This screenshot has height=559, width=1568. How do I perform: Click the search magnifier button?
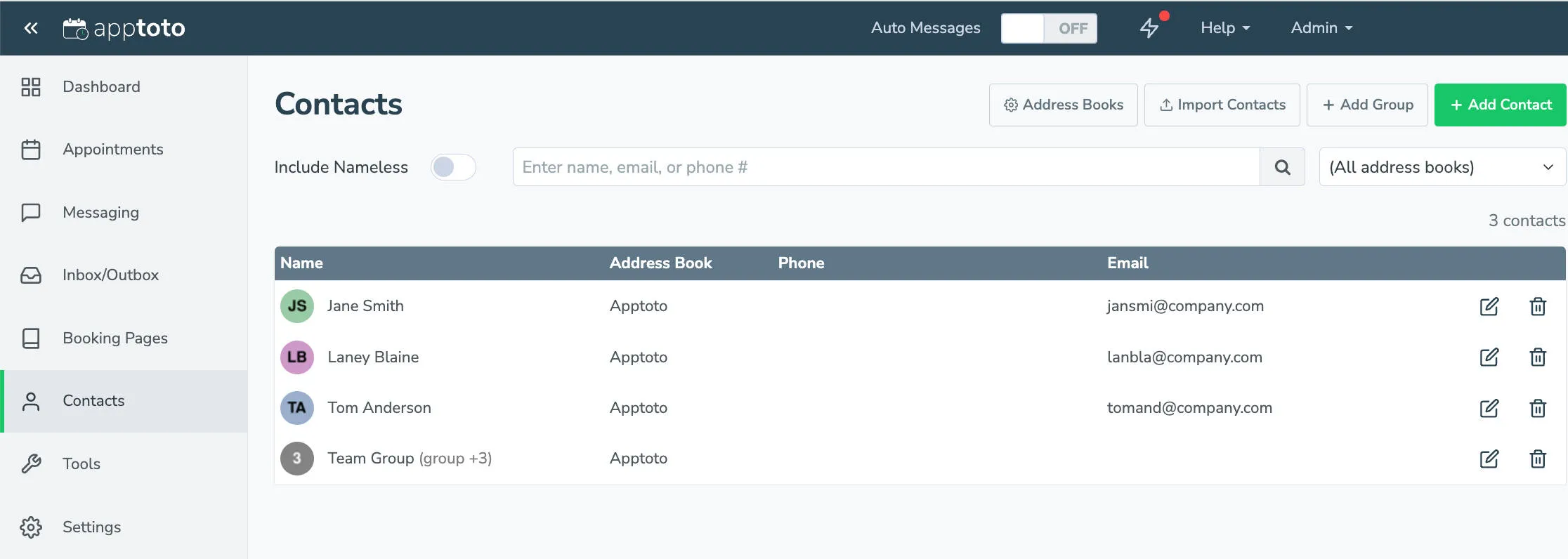[x=1282, y=167]
